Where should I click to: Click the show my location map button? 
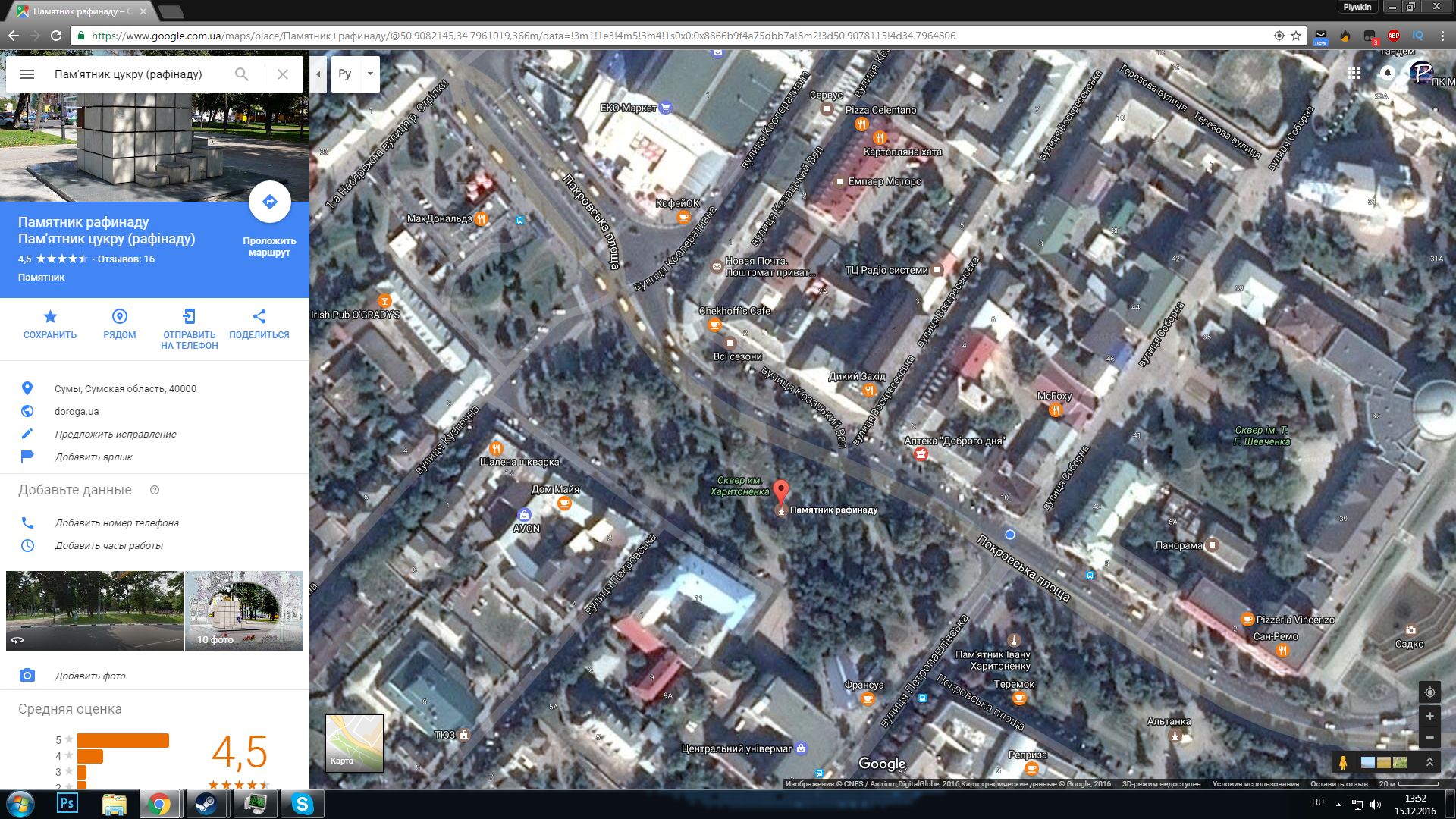pos(1429,692)
